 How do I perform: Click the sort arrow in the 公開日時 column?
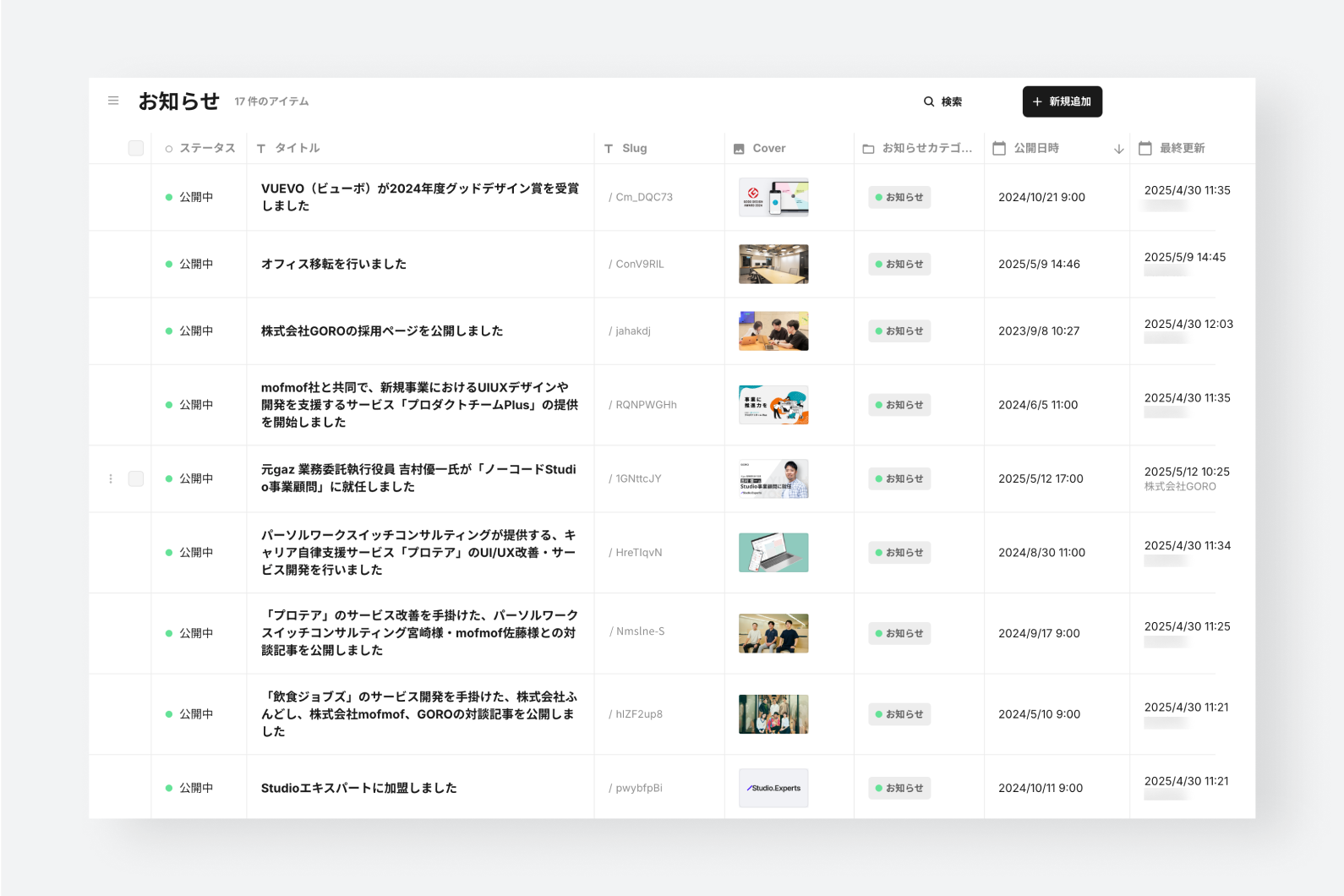(1119, 149)
